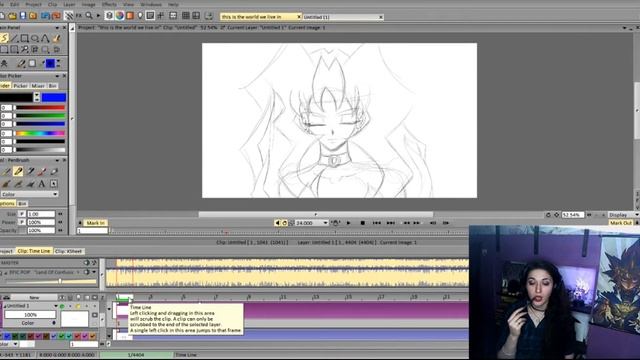Select the Text tool letter A
The image size is (640, 360).
[42, 184]
